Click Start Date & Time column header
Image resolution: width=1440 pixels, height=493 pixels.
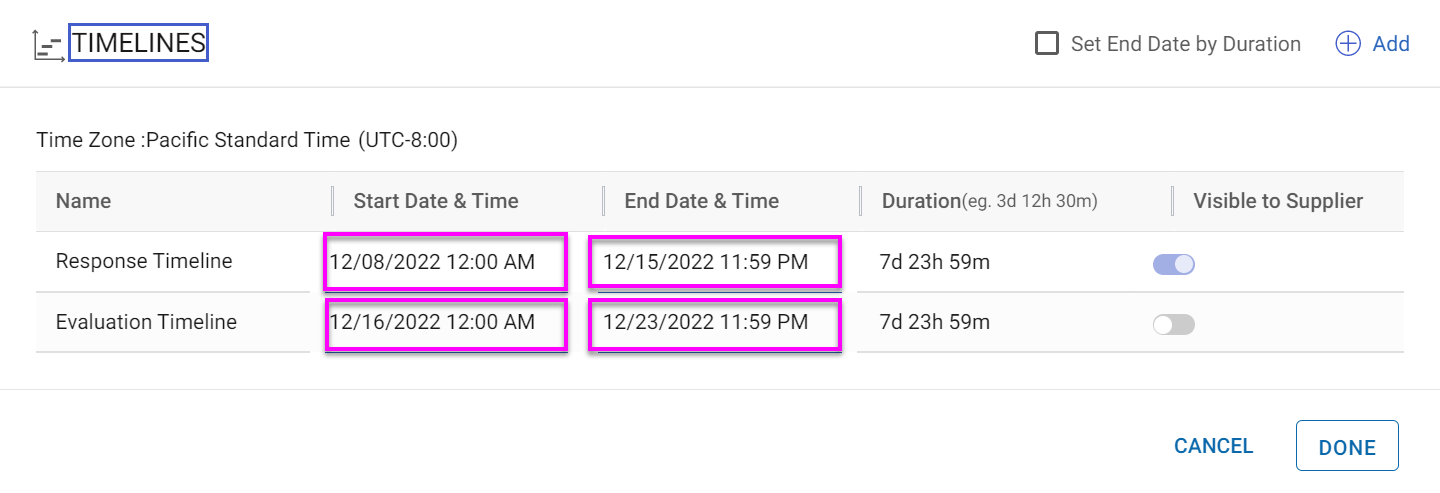(x=436, y=201)
